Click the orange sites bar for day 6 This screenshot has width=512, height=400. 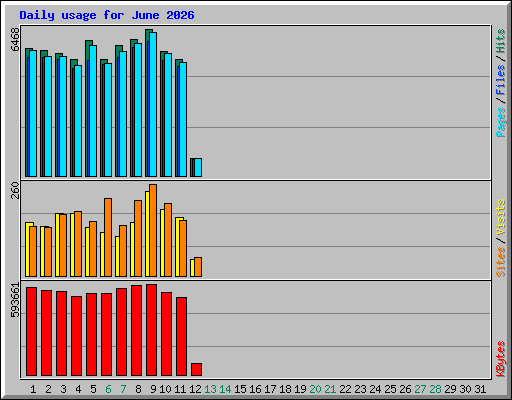pos(108,237)
